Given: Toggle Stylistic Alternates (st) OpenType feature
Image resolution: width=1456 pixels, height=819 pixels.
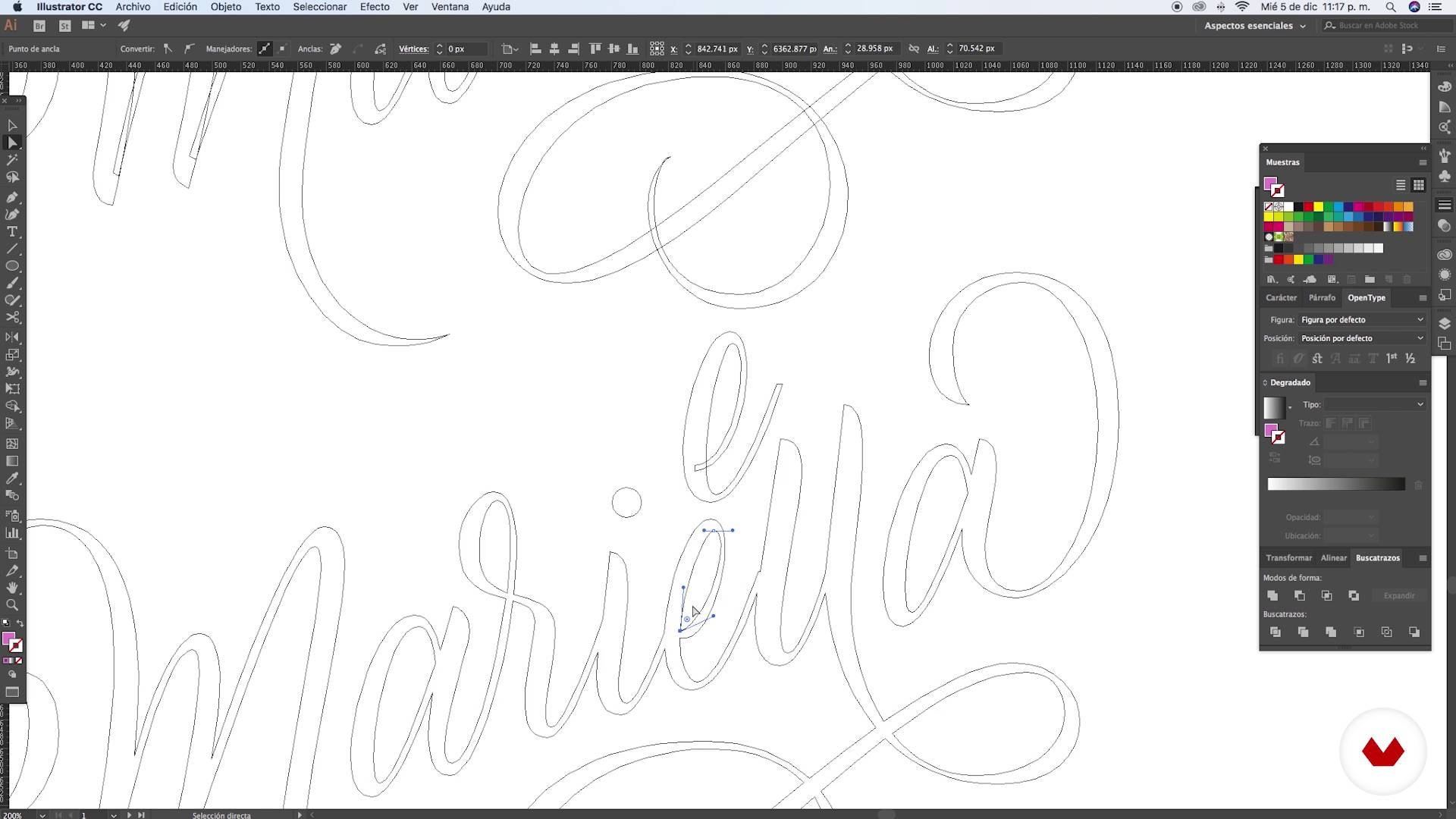Looking at the screenshot, I should [1317, 358].
